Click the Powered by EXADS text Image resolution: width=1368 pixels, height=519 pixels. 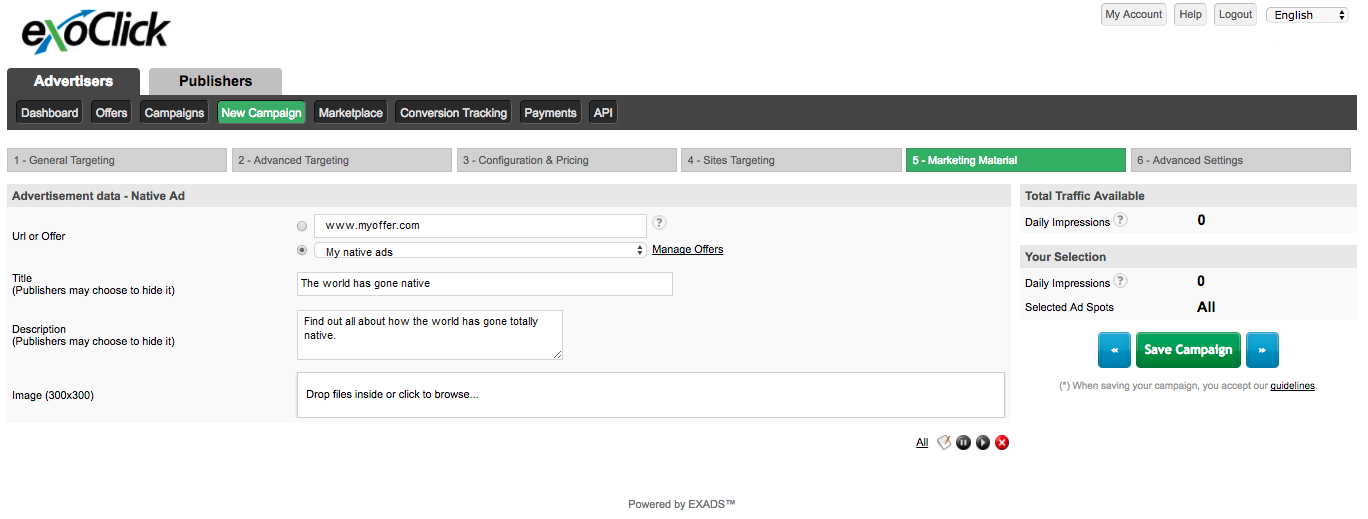(x=682, y=504)
